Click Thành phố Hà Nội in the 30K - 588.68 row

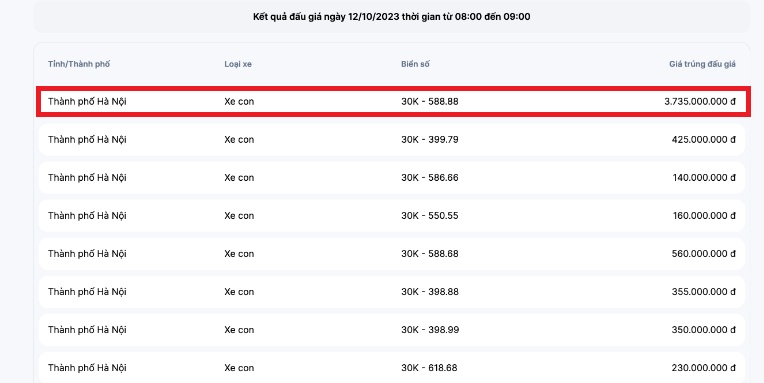tap(87, 254)
